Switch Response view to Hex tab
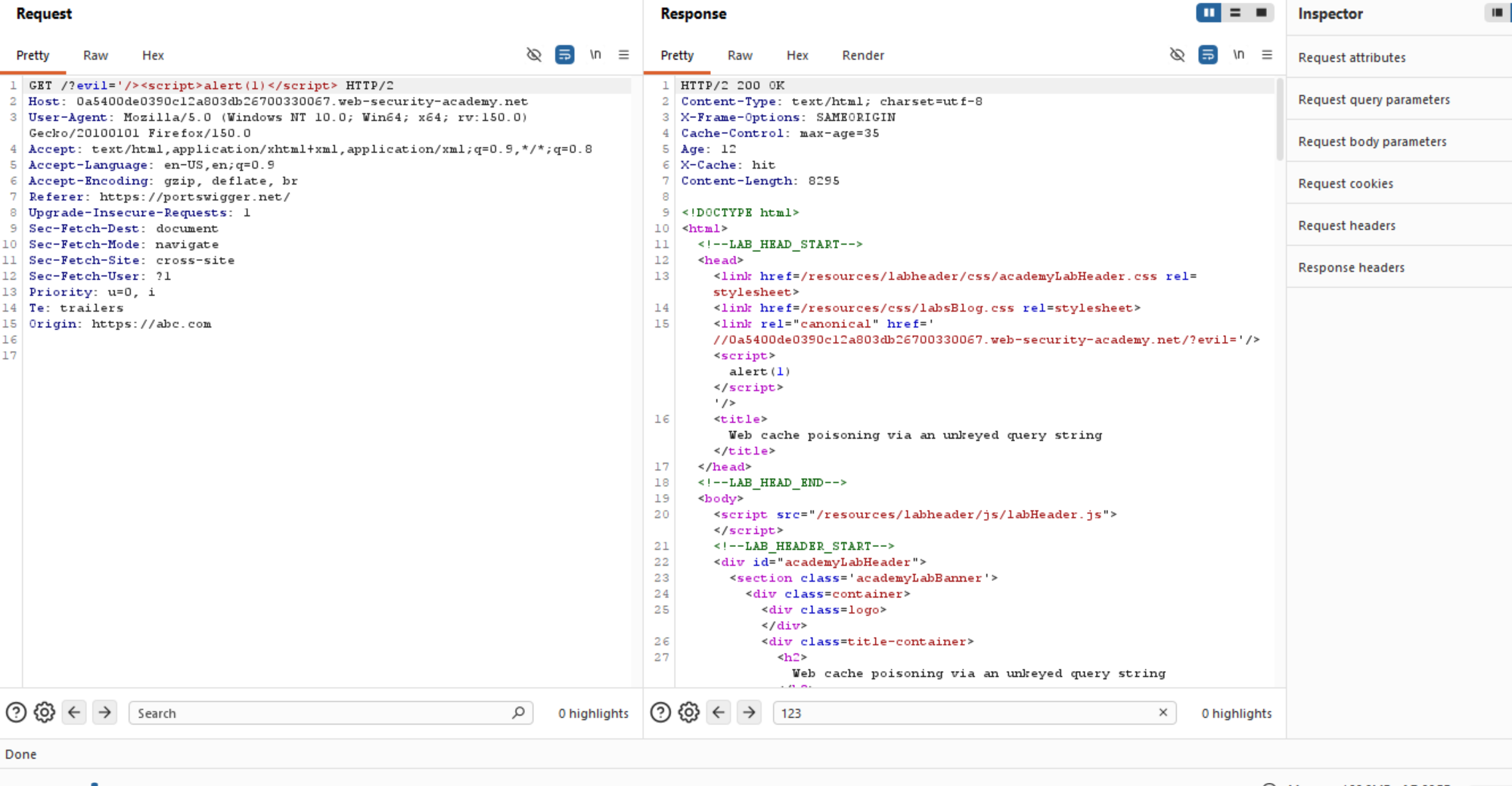The height and width of the screenshot is (786, 1512). pos(797,55)
